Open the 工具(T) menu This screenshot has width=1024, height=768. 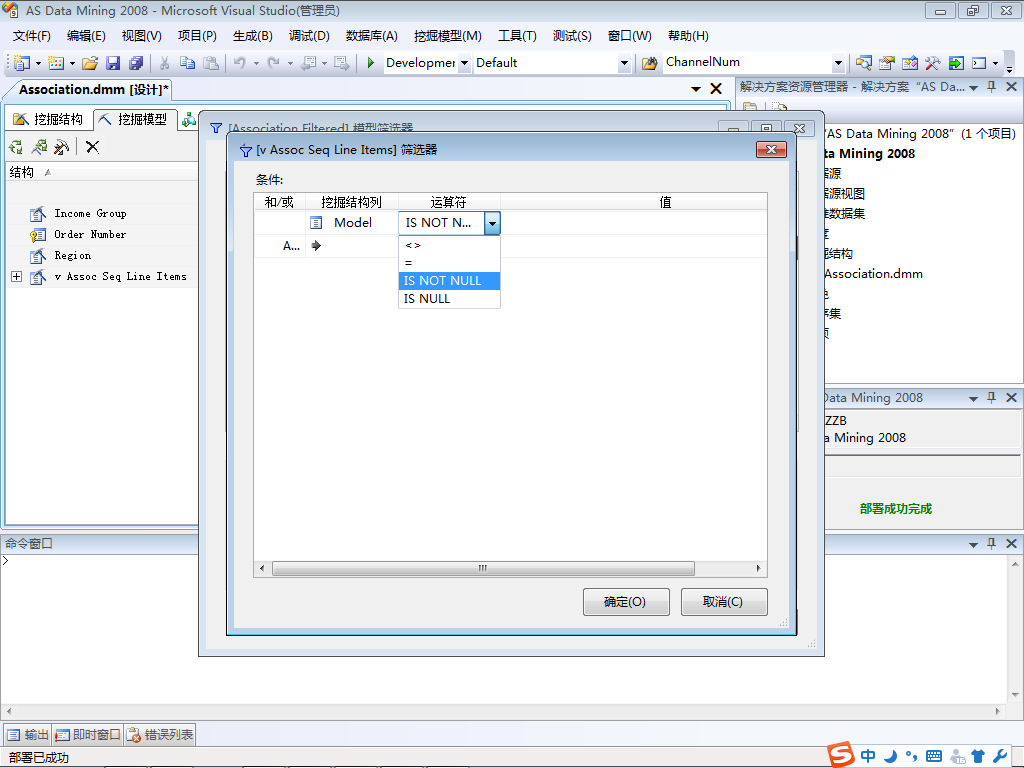pyautogui.click(x=517, y=36)
